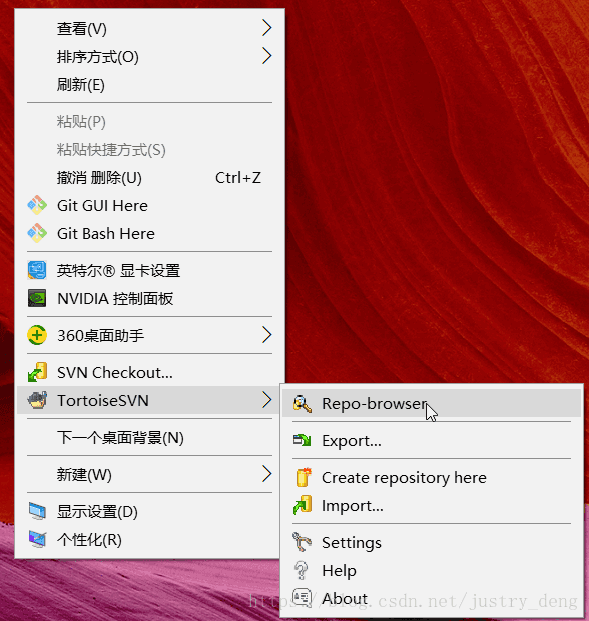The image size is (589, 621).
Task: Expand the 新建(W) submenu arrow
Action: pos(267,474)
